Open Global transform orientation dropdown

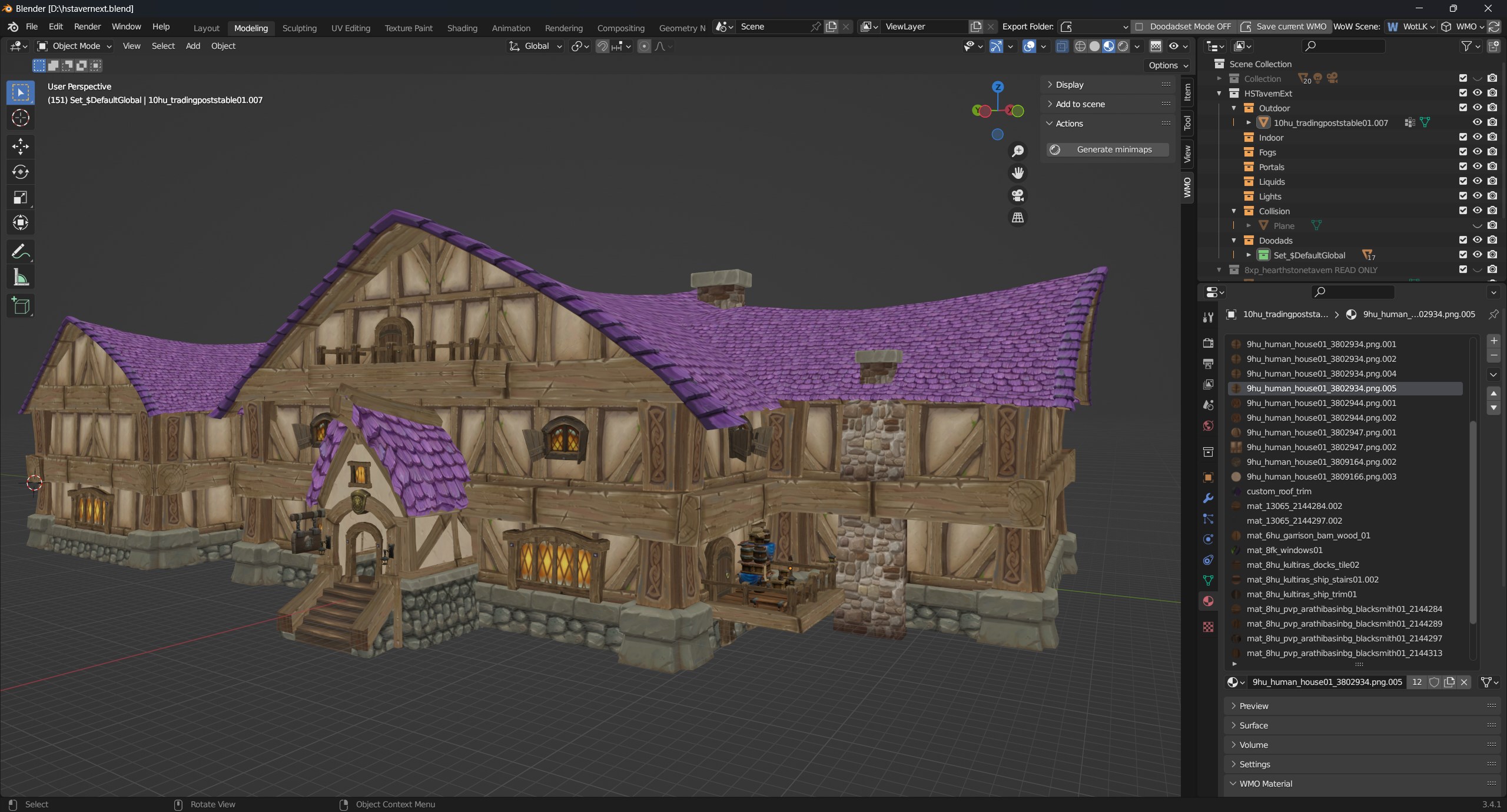pyautogui.click(x=536, y=46)
